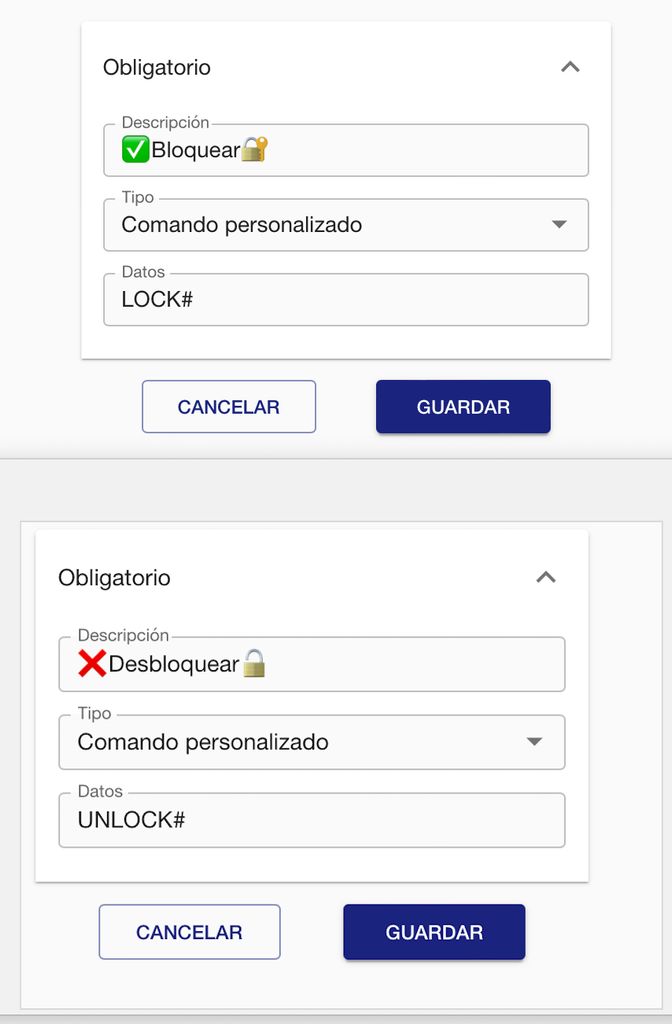The image size is (672, 1024).
Task: Select 'Comando personalizado' text in the Desbloquear form
Action: pyautogui.click(x=203, y=742)
